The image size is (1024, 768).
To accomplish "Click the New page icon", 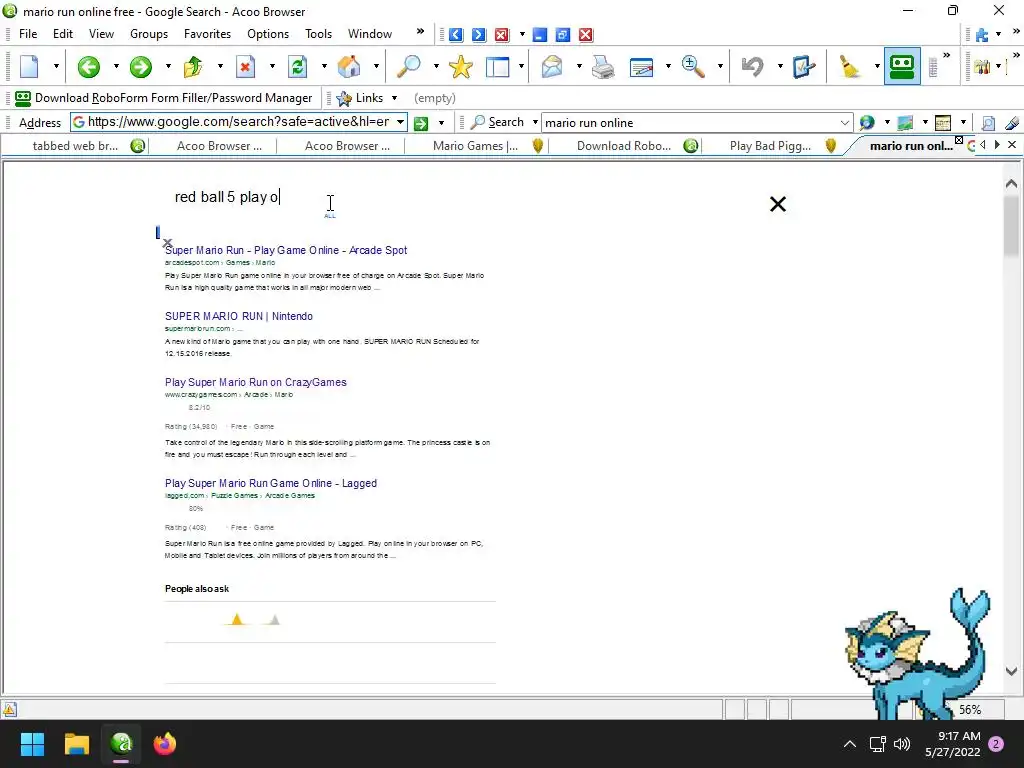I will 29,66.
